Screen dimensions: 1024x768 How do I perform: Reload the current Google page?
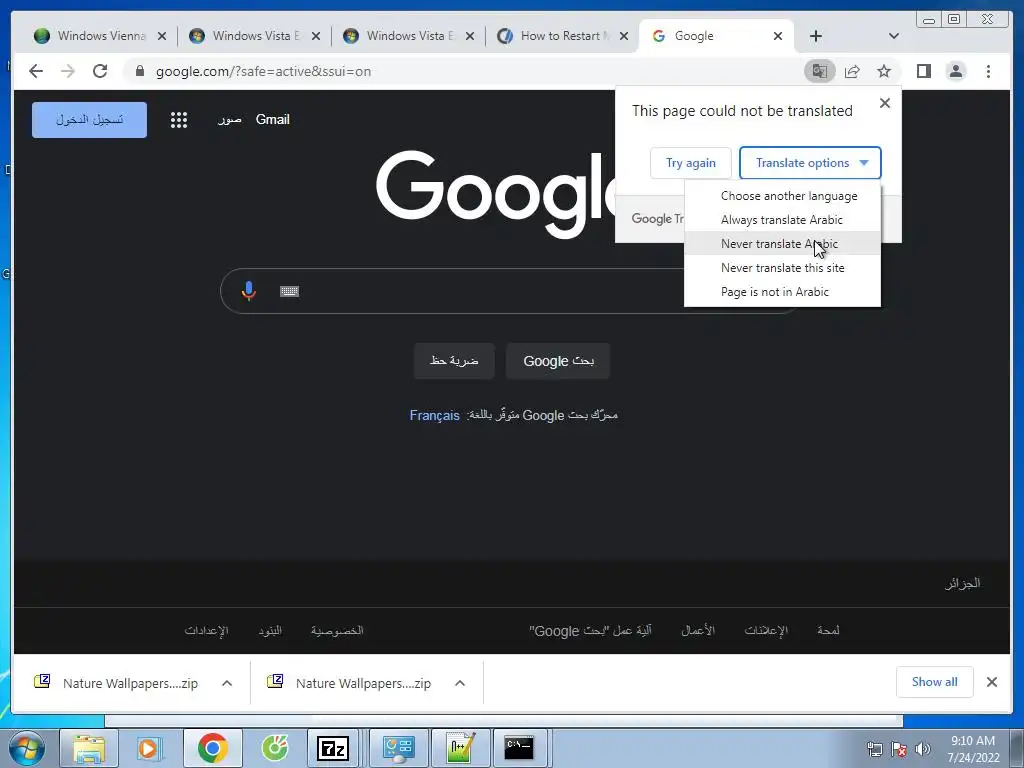click(100, 71)
